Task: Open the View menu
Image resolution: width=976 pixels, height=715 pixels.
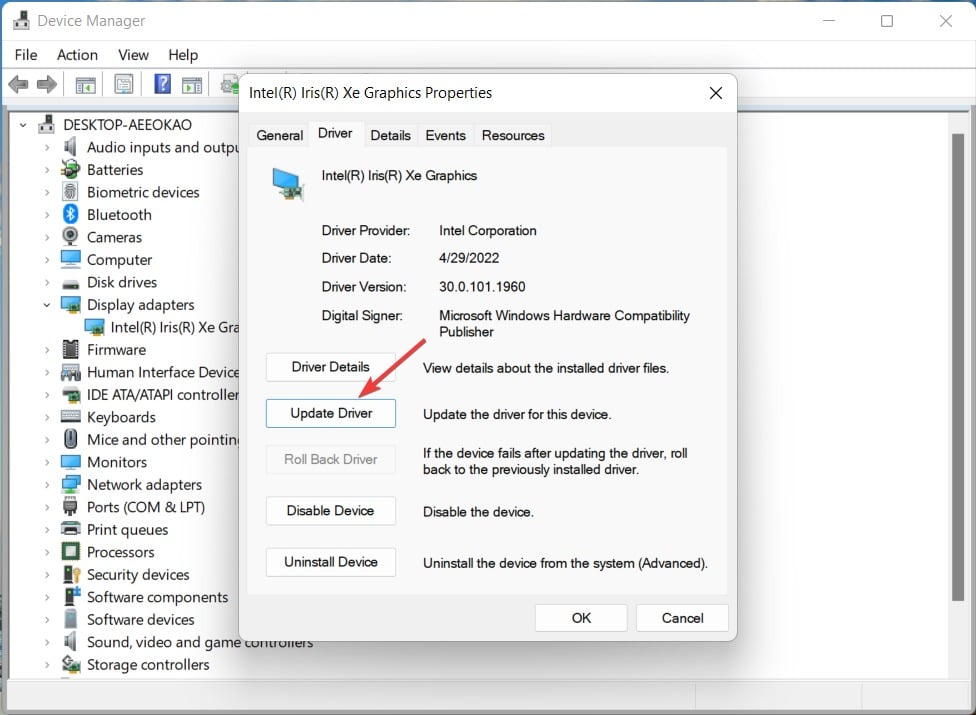Action: click(x=133, y=55)
